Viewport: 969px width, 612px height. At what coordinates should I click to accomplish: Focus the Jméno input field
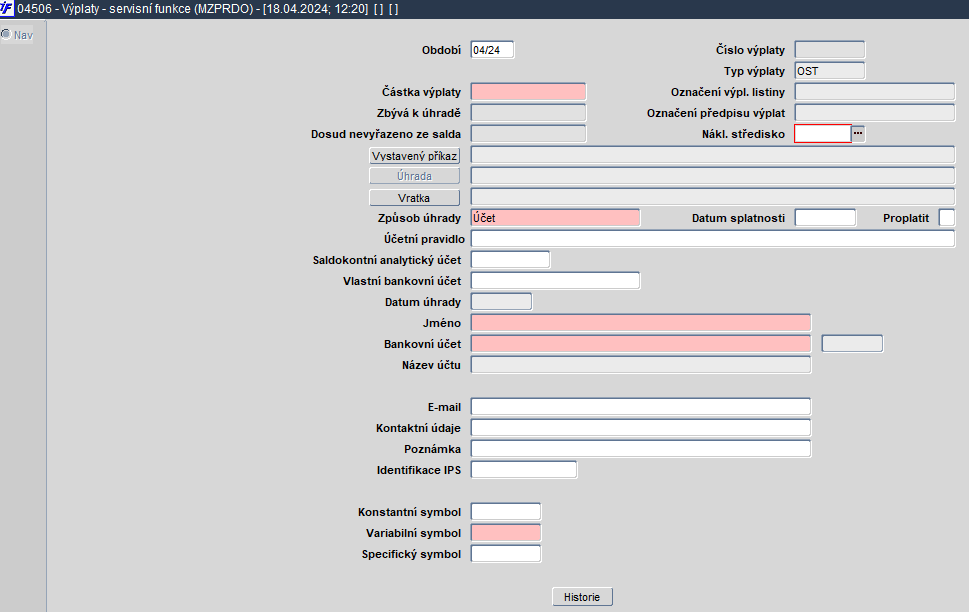tap(641, 323)
